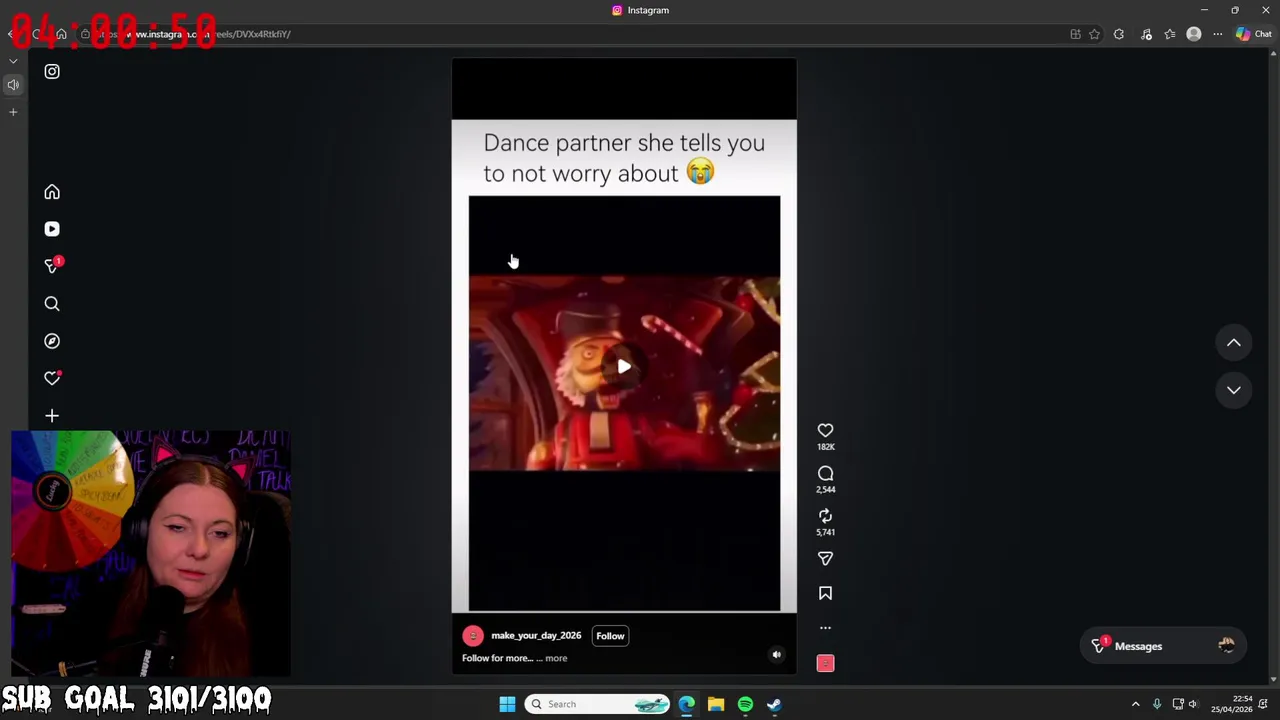Open the reel audio thumbnail
This screenshot has height=720, width=1280.
point(825,663)
